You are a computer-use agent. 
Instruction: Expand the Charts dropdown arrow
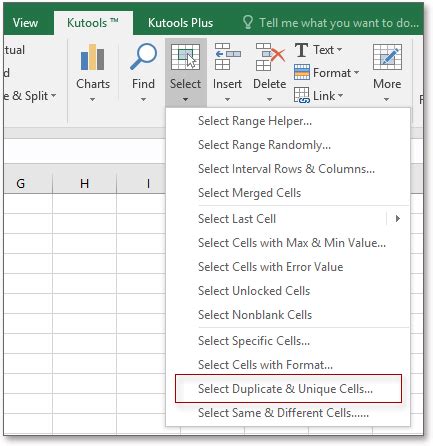93,99
